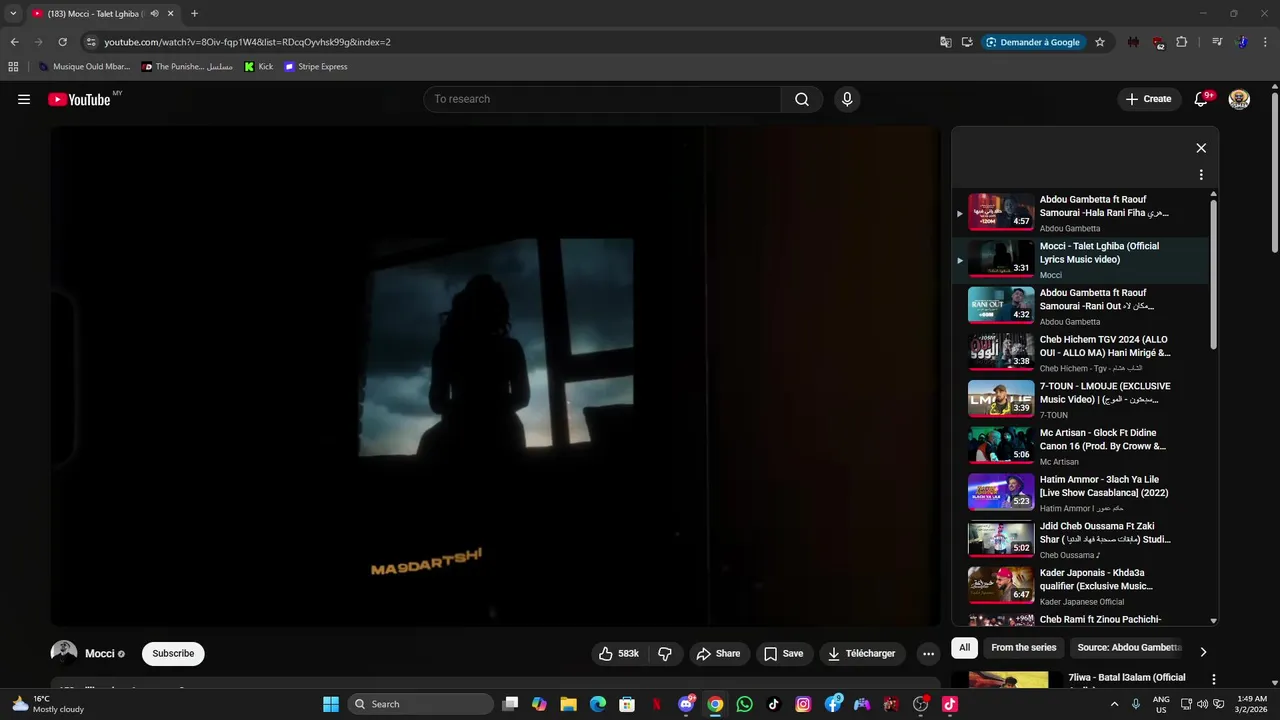The width and height of the screenshot is (1280, 720).
Task: Open File Explorer from taskbar
Action: coord(568,704)
